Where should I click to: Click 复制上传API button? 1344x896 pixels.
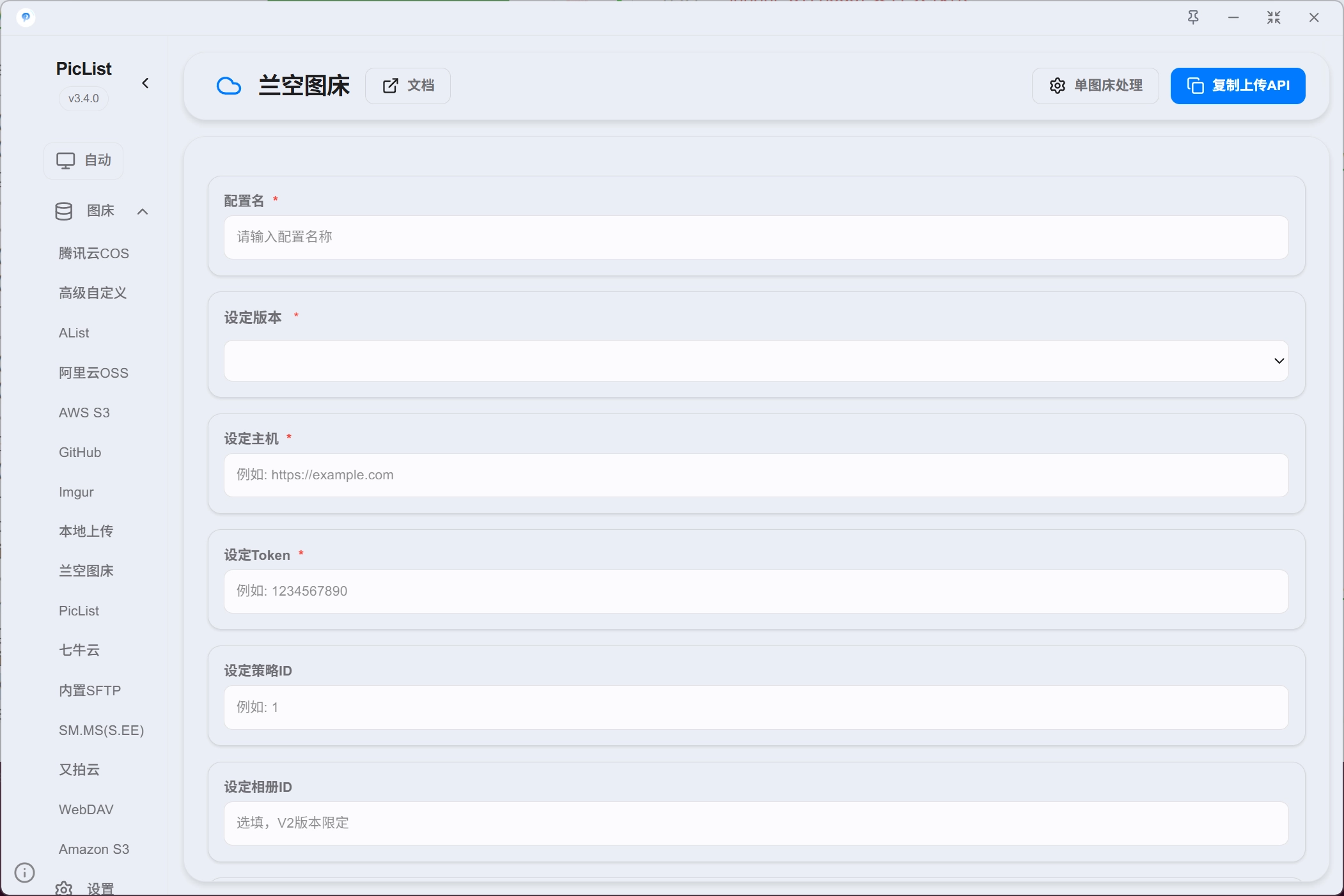[1238, 86]
